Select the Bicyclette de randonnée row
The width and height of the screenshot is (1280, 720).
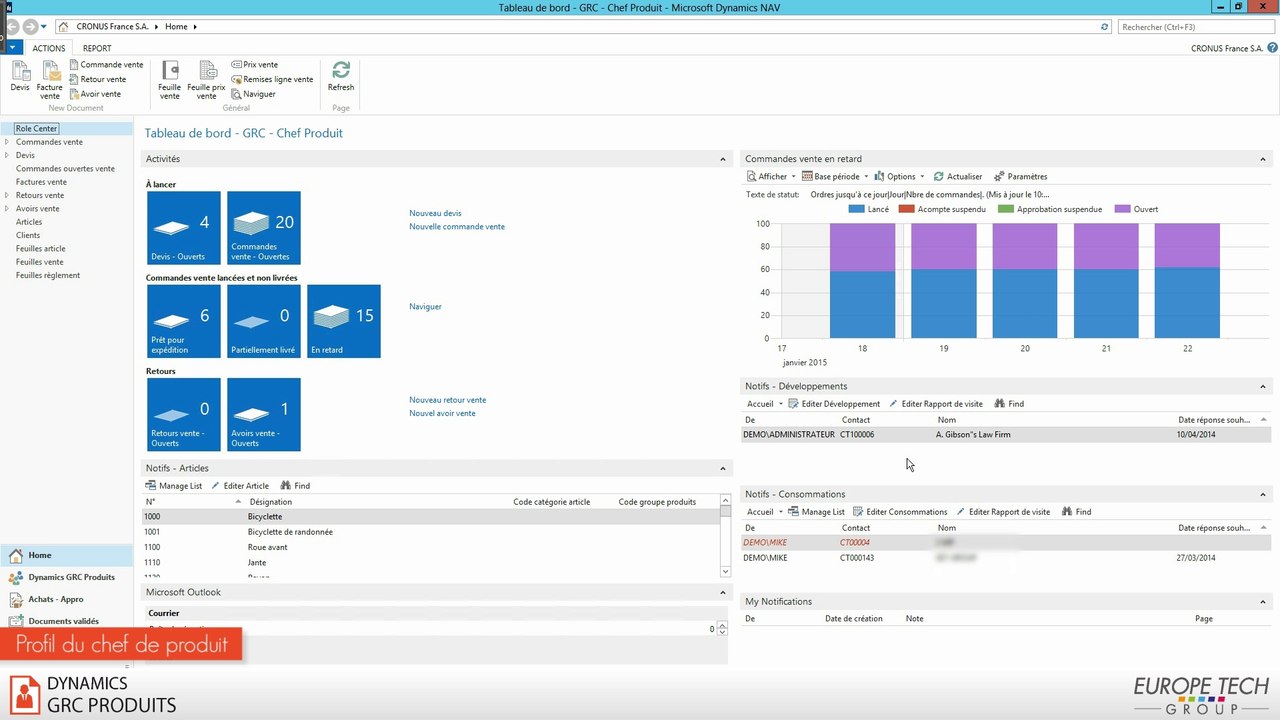pyautogui.click(x=430, y=532)
